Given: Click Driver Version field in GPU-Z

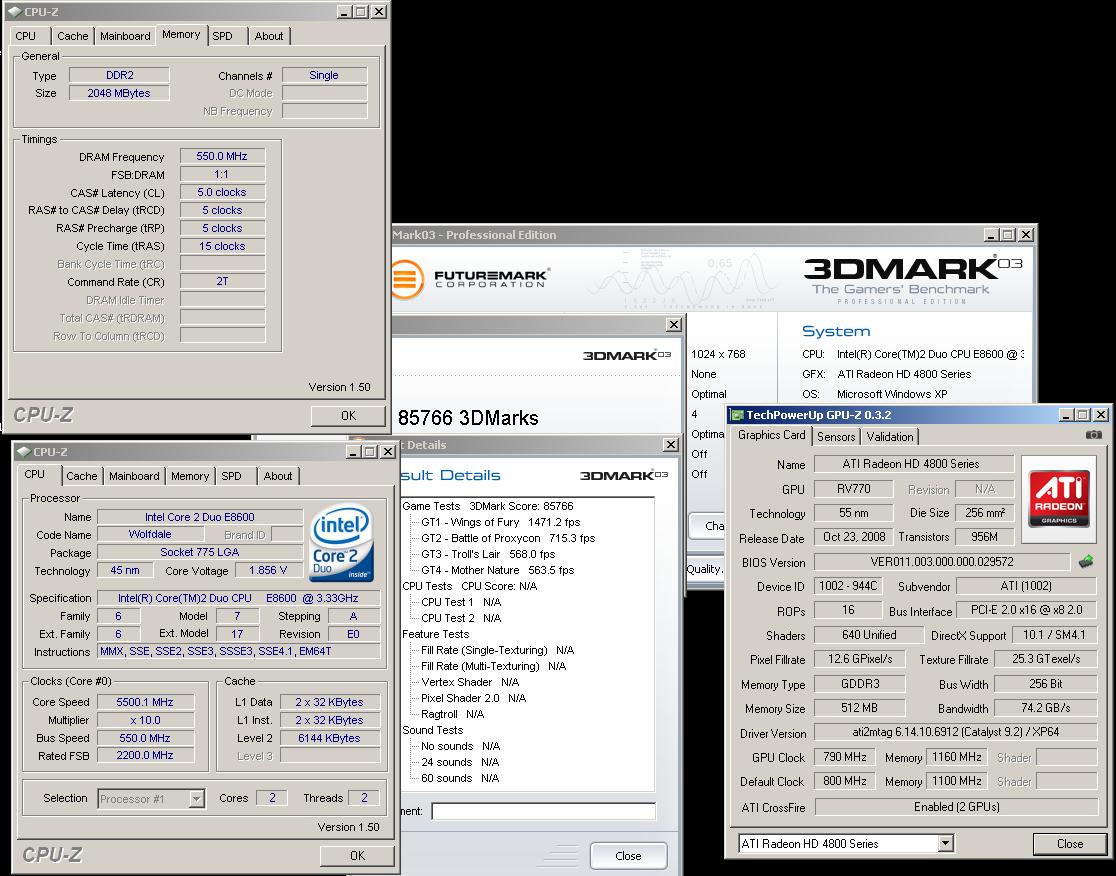Looking at the screenshot, I should coord(956,732).
